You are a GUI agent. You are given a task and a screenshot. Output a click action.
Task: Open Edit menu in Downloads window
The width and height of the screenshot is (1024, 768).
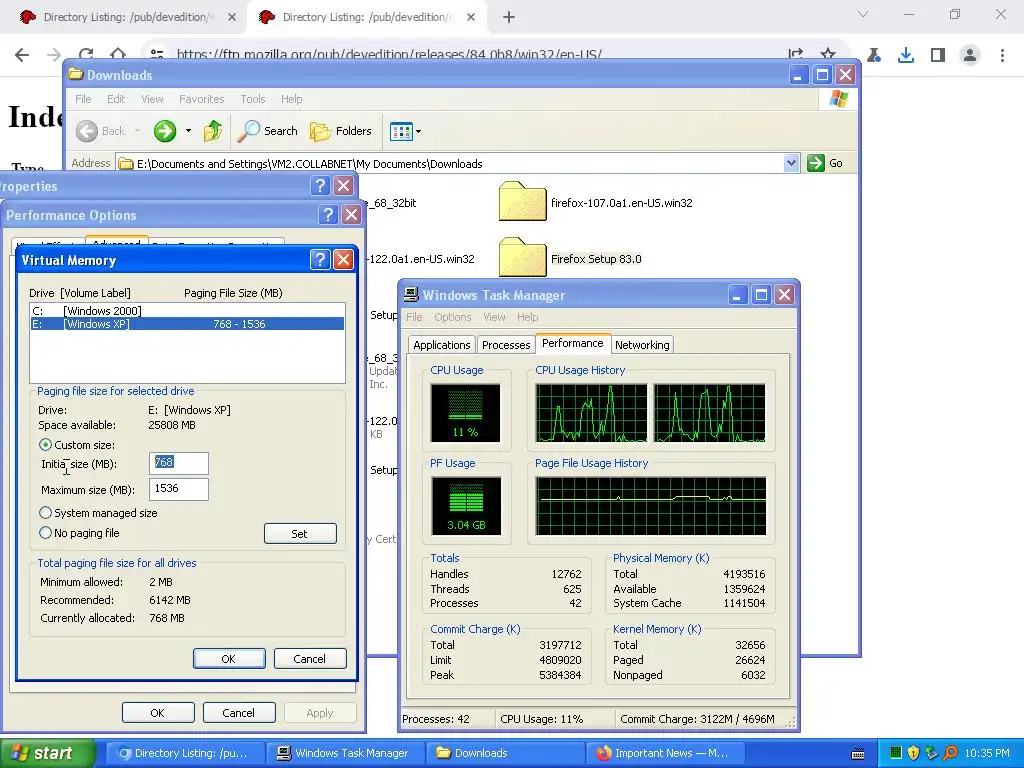pos(116,99)
